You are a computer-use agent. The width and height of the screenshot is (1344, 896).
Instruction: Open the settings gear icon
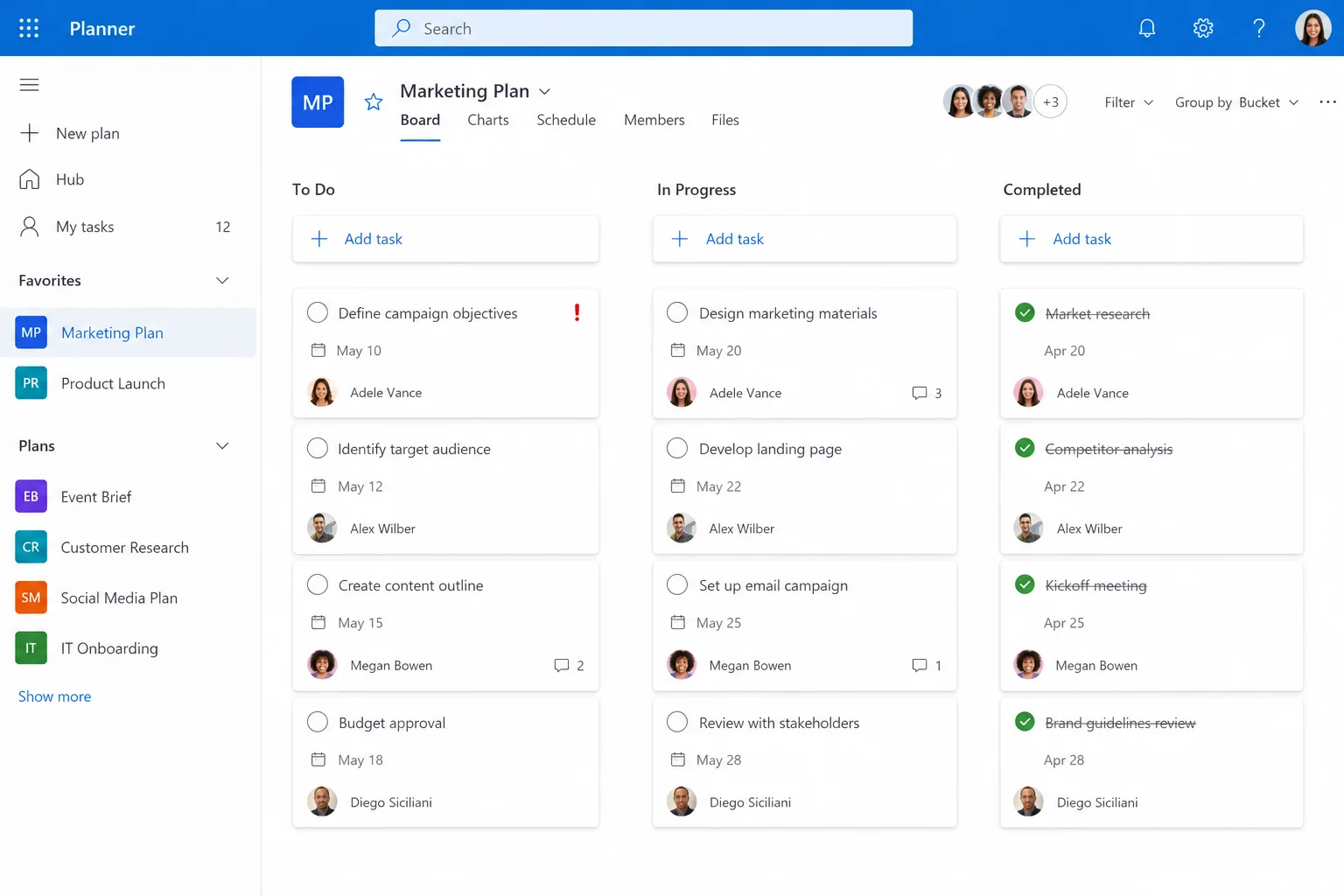point(1203,28)
